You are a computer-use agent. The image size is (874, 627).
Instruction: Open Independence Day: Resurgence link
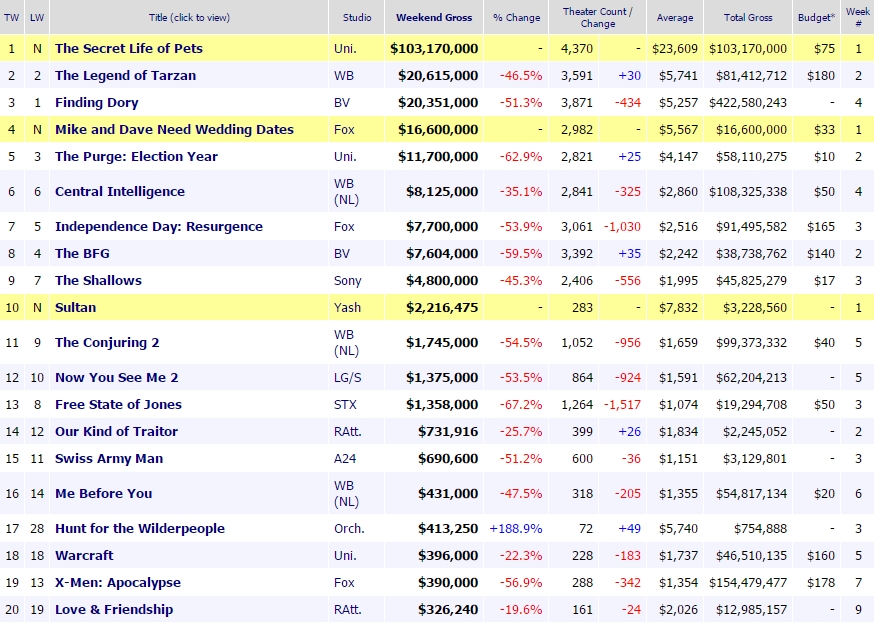click(159, 227)
